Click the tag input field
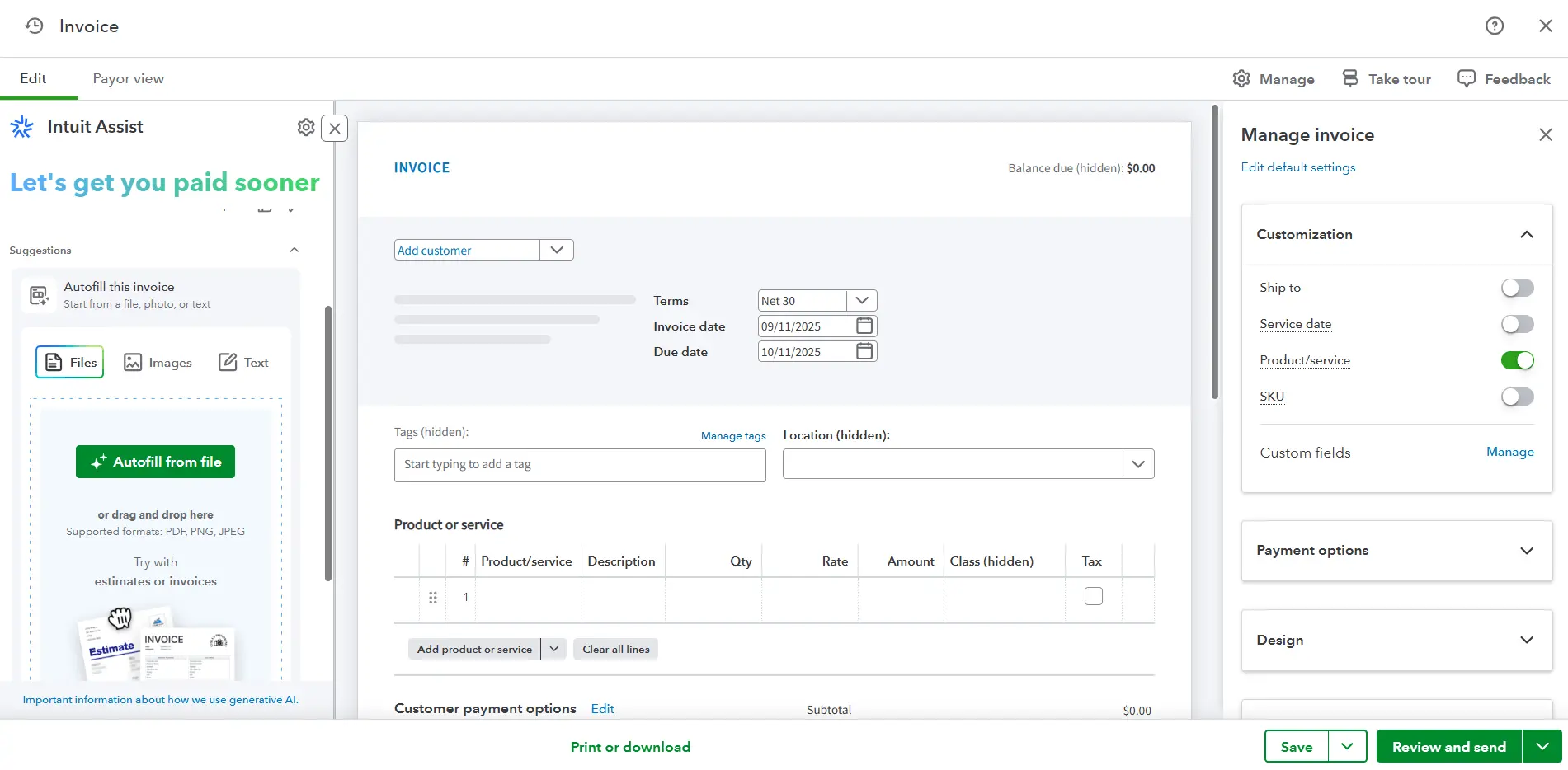The height and width of the screenshot is (770, 1568). (579, 465)
